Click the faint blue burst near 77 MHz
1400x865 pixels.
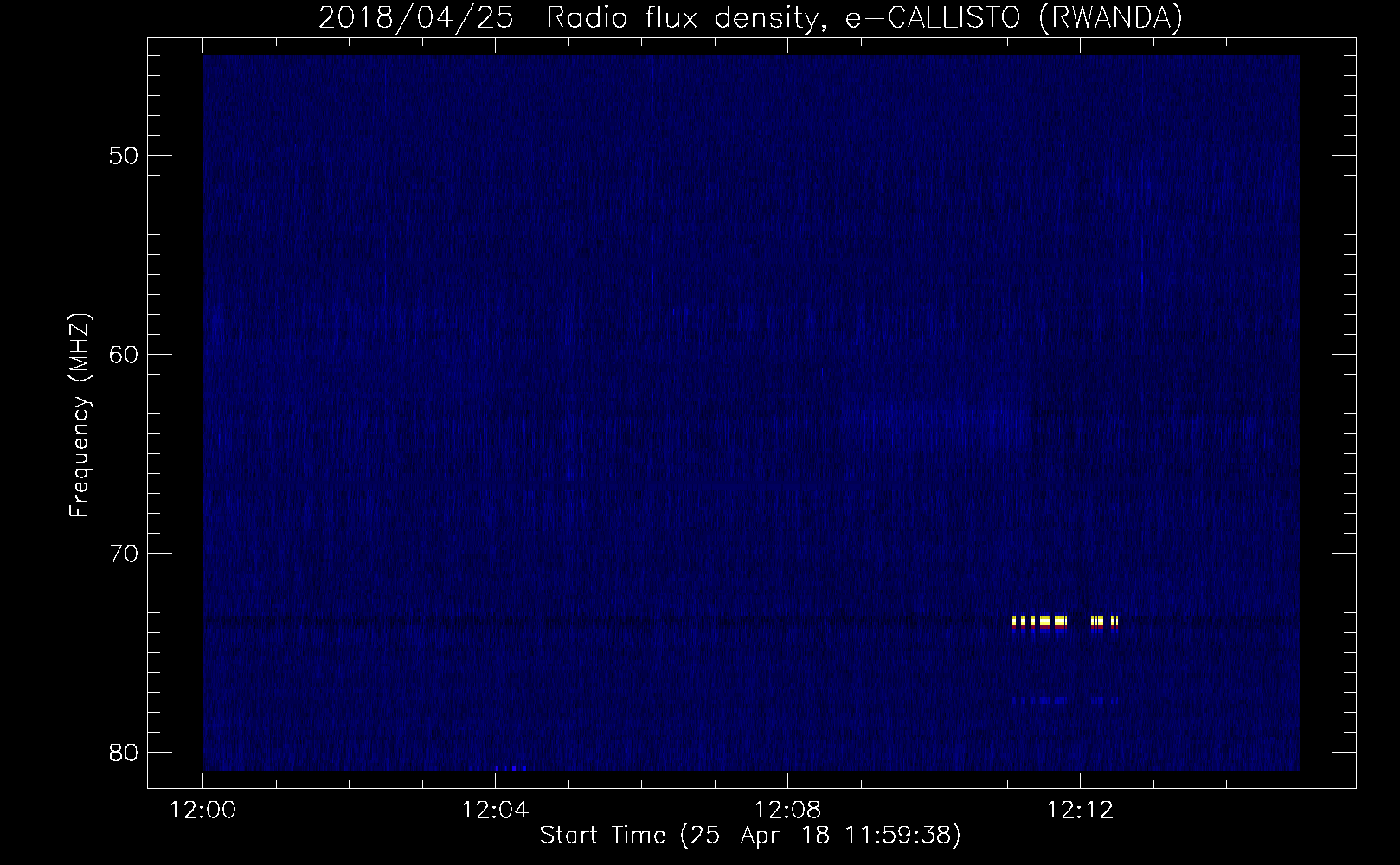[1065, 700]
